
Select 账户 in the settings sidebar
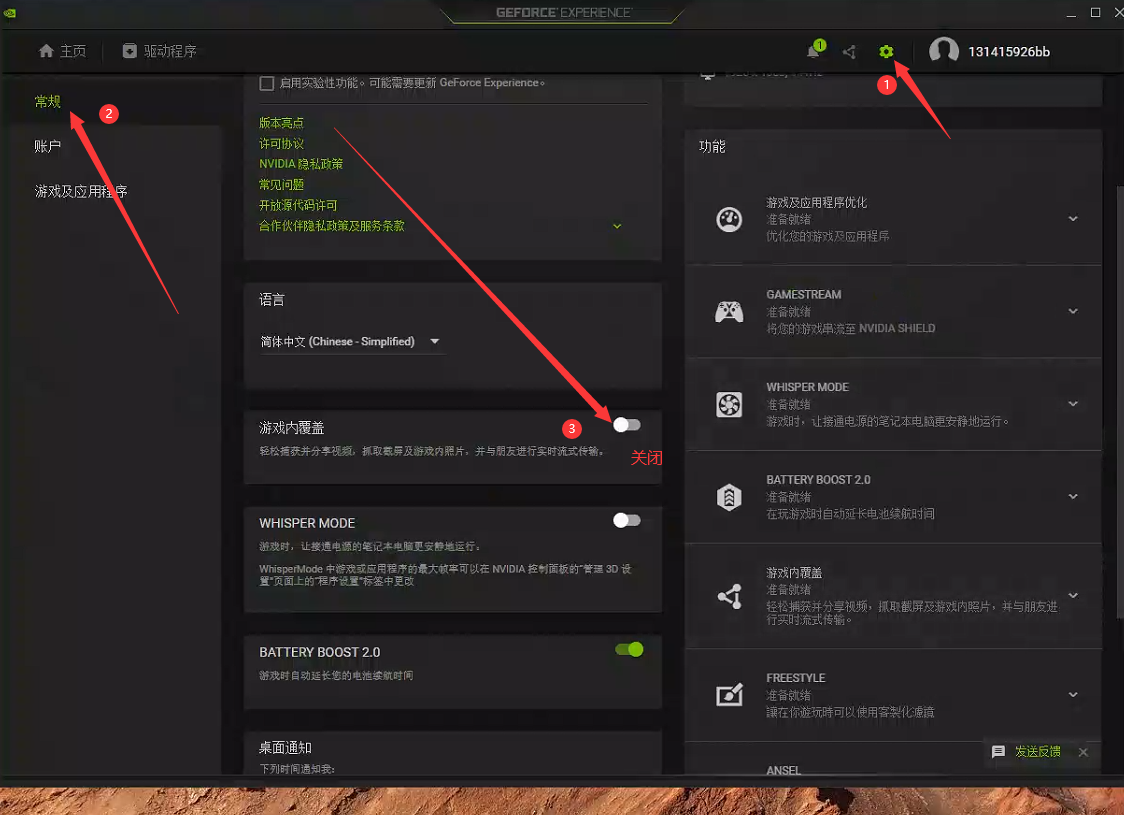click(x=47, y=146)
